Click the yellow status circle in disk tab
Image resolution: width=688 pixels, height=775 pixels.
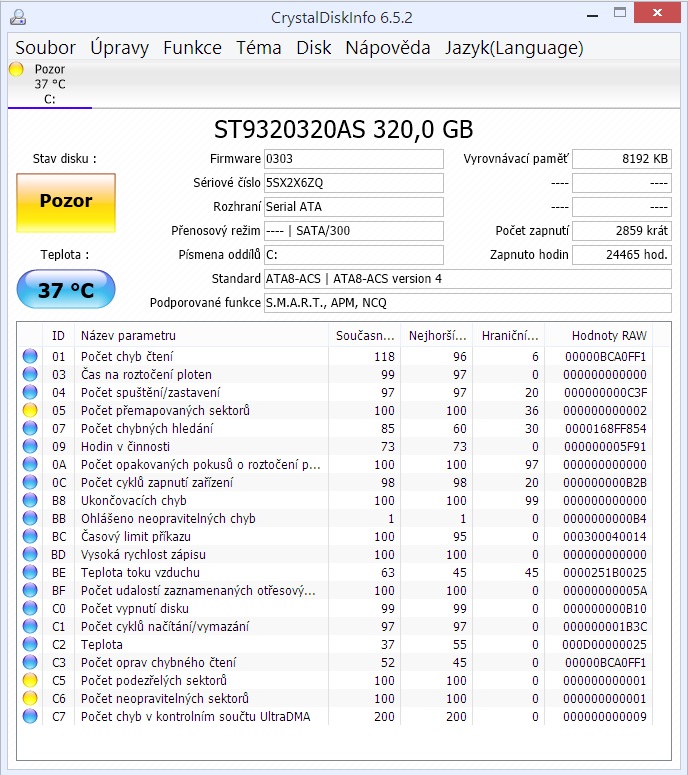(16, 69)
